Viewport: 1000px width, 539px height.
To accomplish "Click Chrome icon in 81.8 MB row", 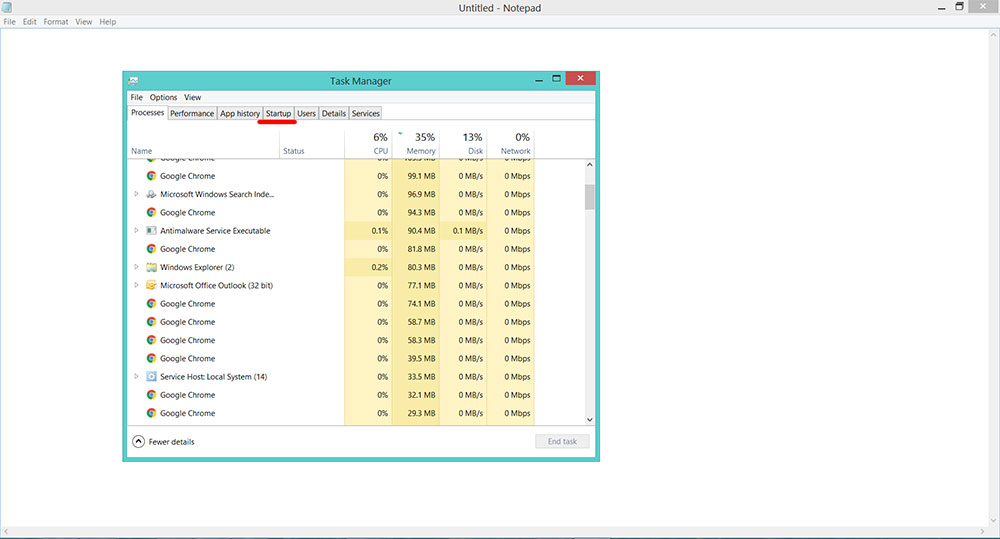I will point(151,249).
